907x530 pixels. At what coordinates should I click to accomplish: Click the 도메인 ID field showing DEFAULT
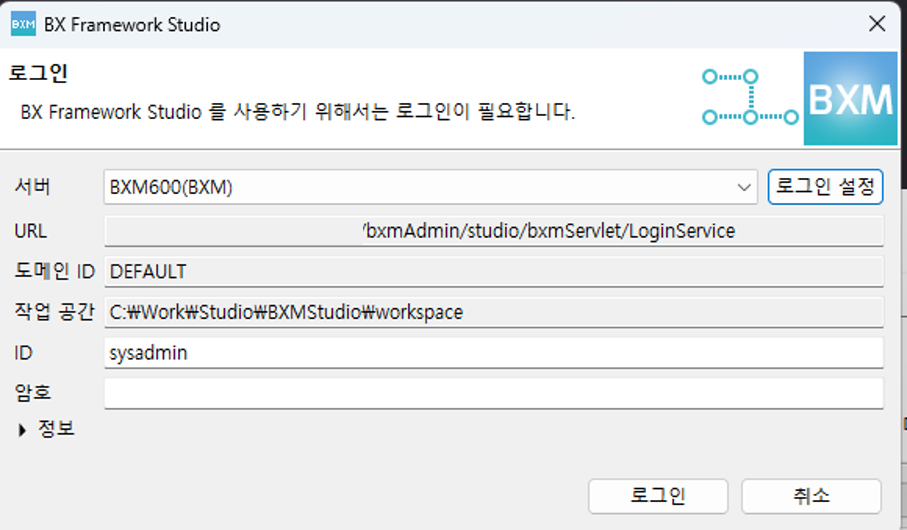pos(494,271)
